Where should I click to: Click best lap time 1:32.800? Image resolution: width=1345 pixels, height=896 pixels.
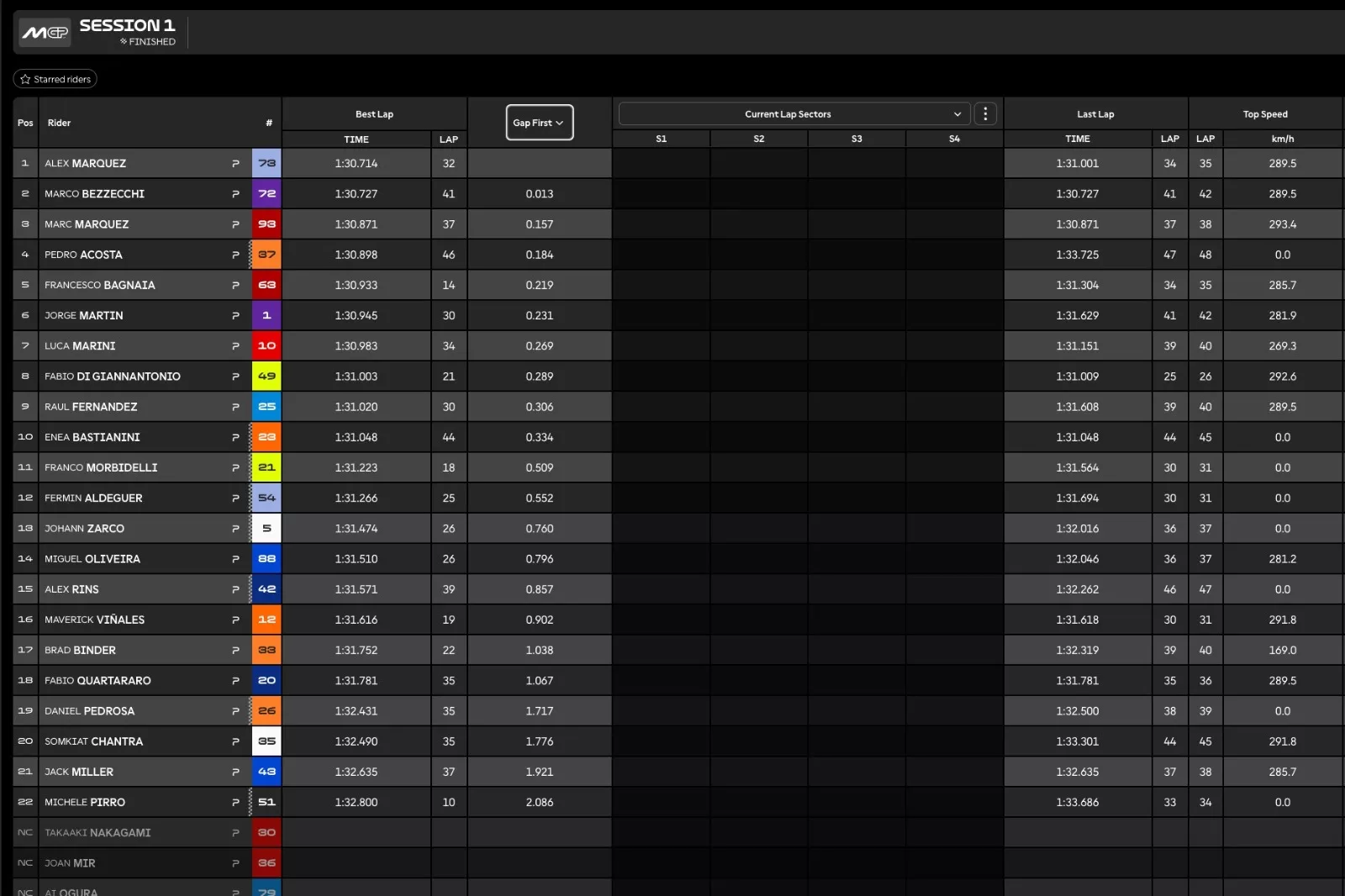click(x=356, y=803)
